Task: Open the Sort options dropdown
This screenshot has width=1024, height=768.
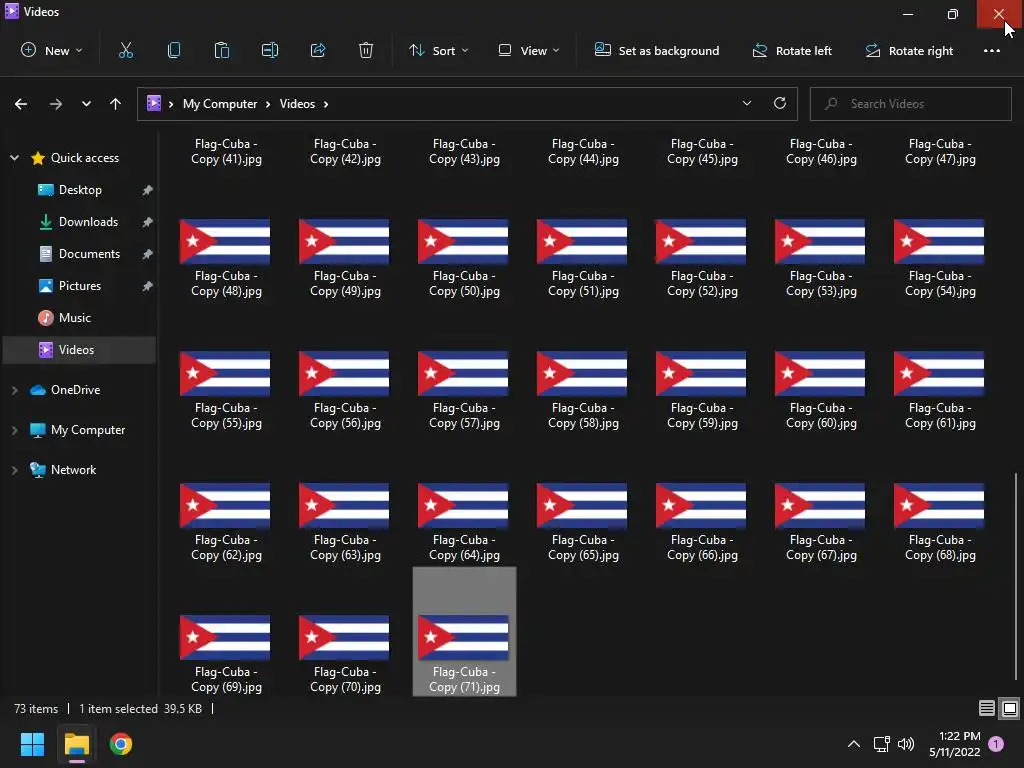Action: (x=438, y=50)
